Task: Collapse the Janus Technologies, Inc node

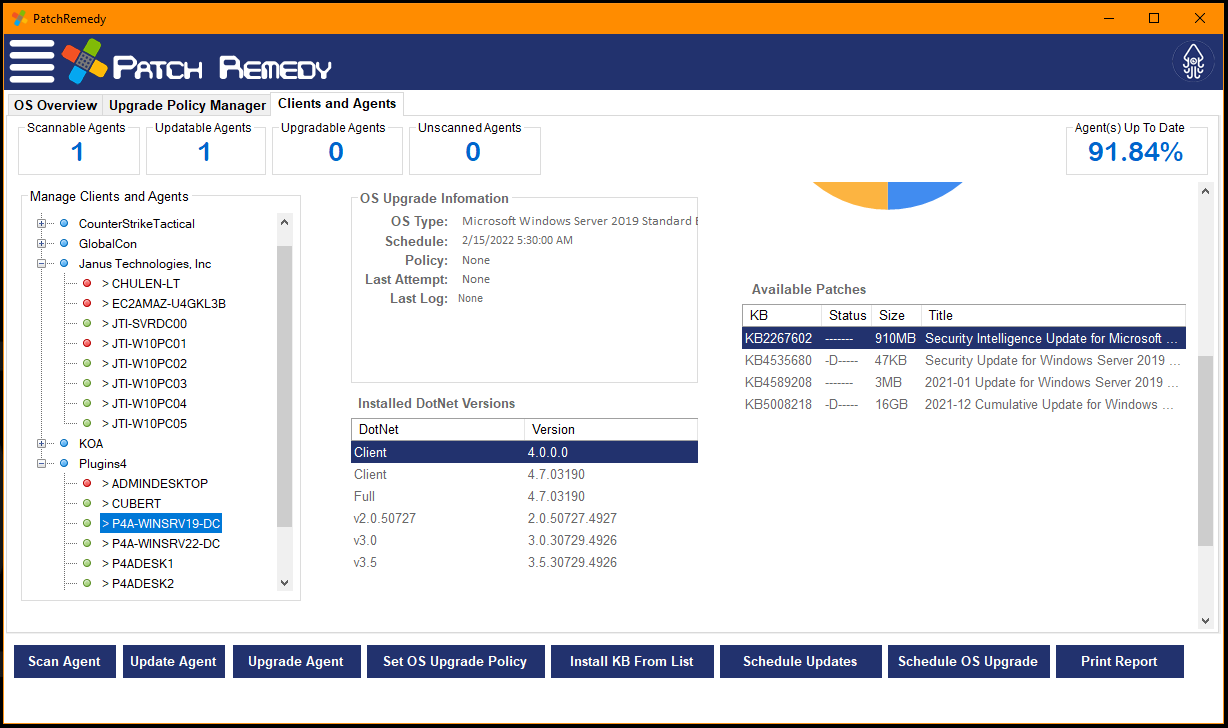Action: point(40,263)
